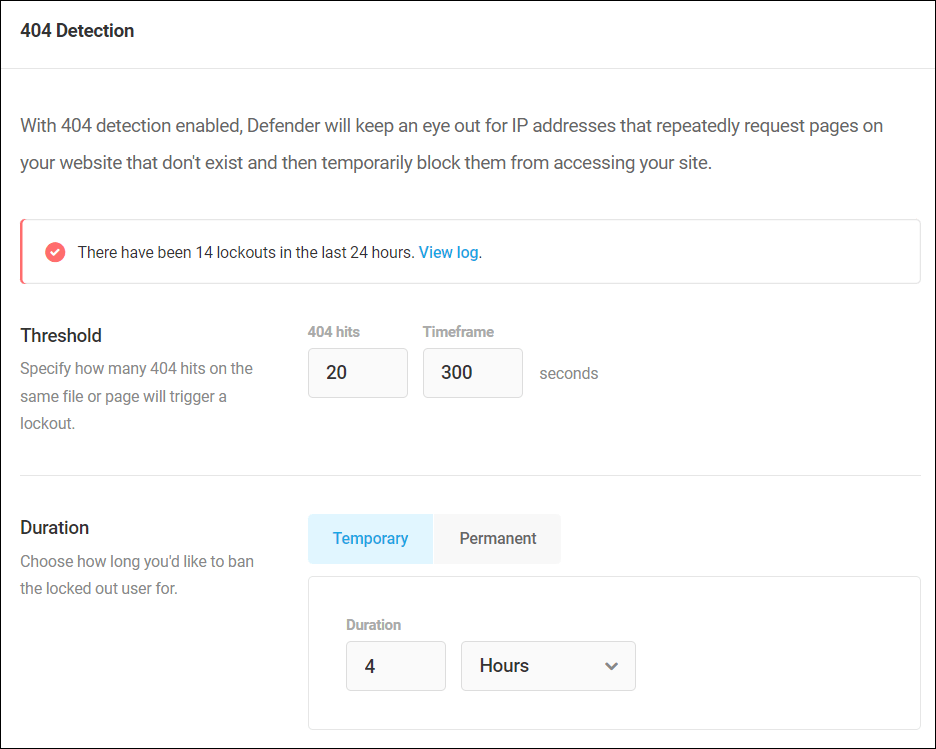Select the Permanent duration tab
Viewport: 936px width, 749px height.
pyautogui.click(x=497, y=539)
